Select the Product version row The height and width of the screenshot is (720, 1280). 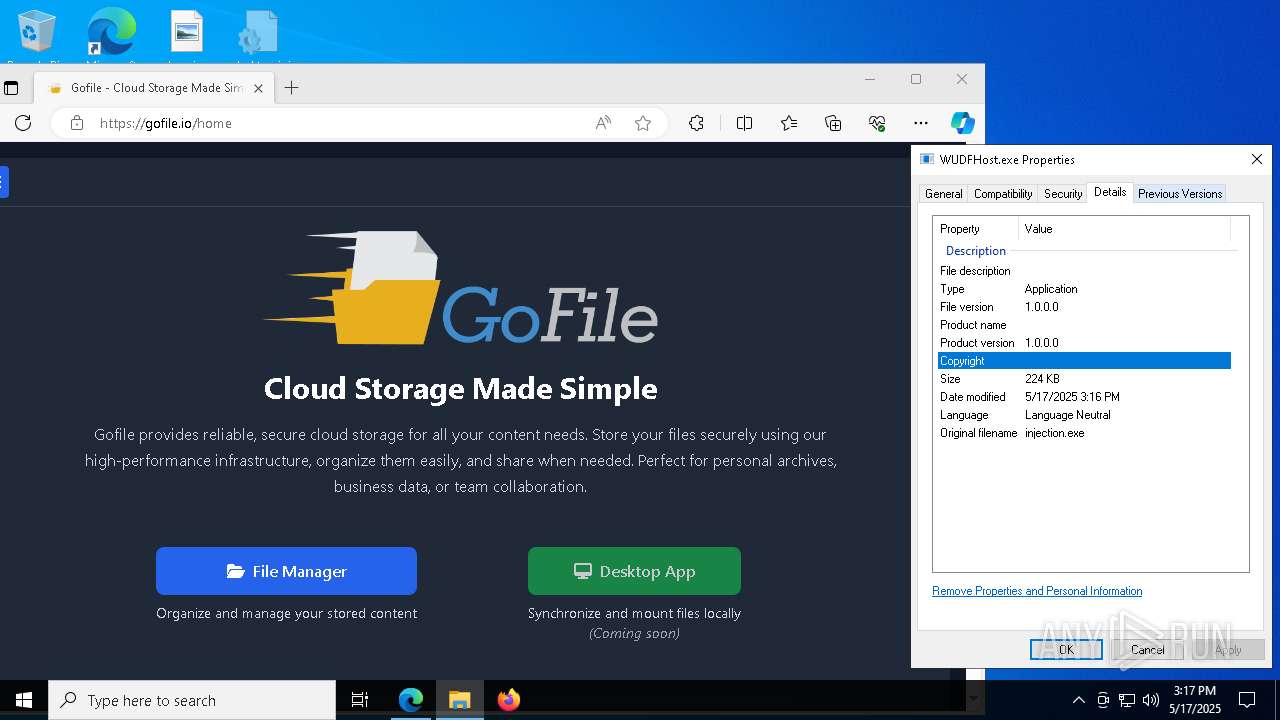pos(1084,343)
